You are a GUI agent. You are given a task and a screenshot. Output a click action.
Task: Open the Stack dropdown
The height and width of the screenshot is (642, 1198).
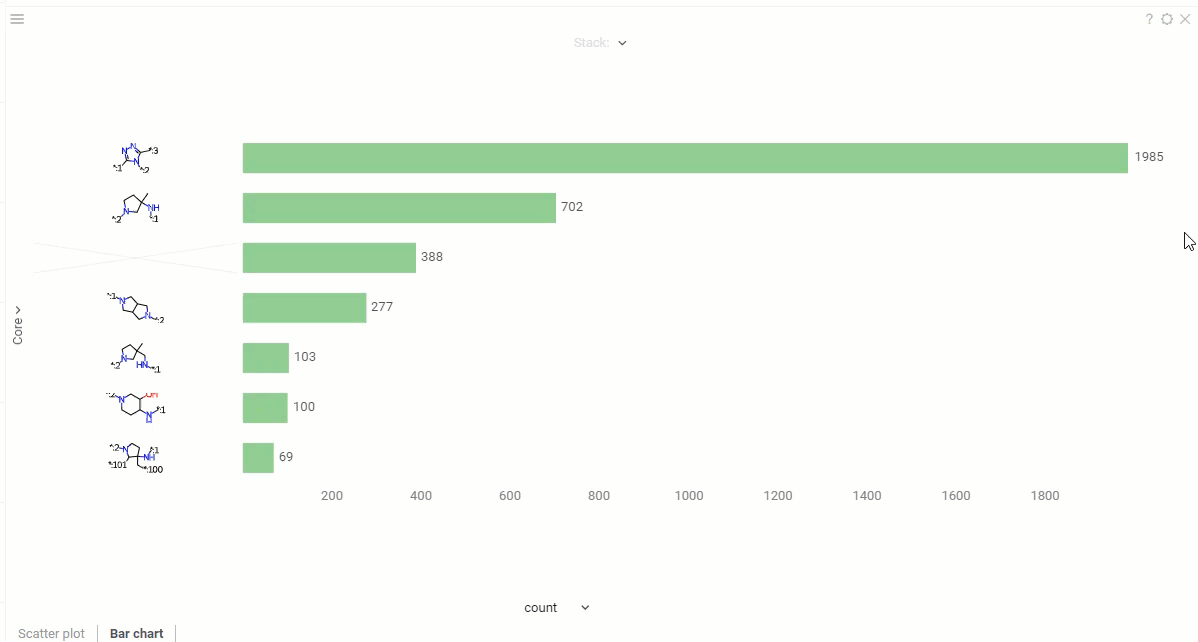point(622,42)
